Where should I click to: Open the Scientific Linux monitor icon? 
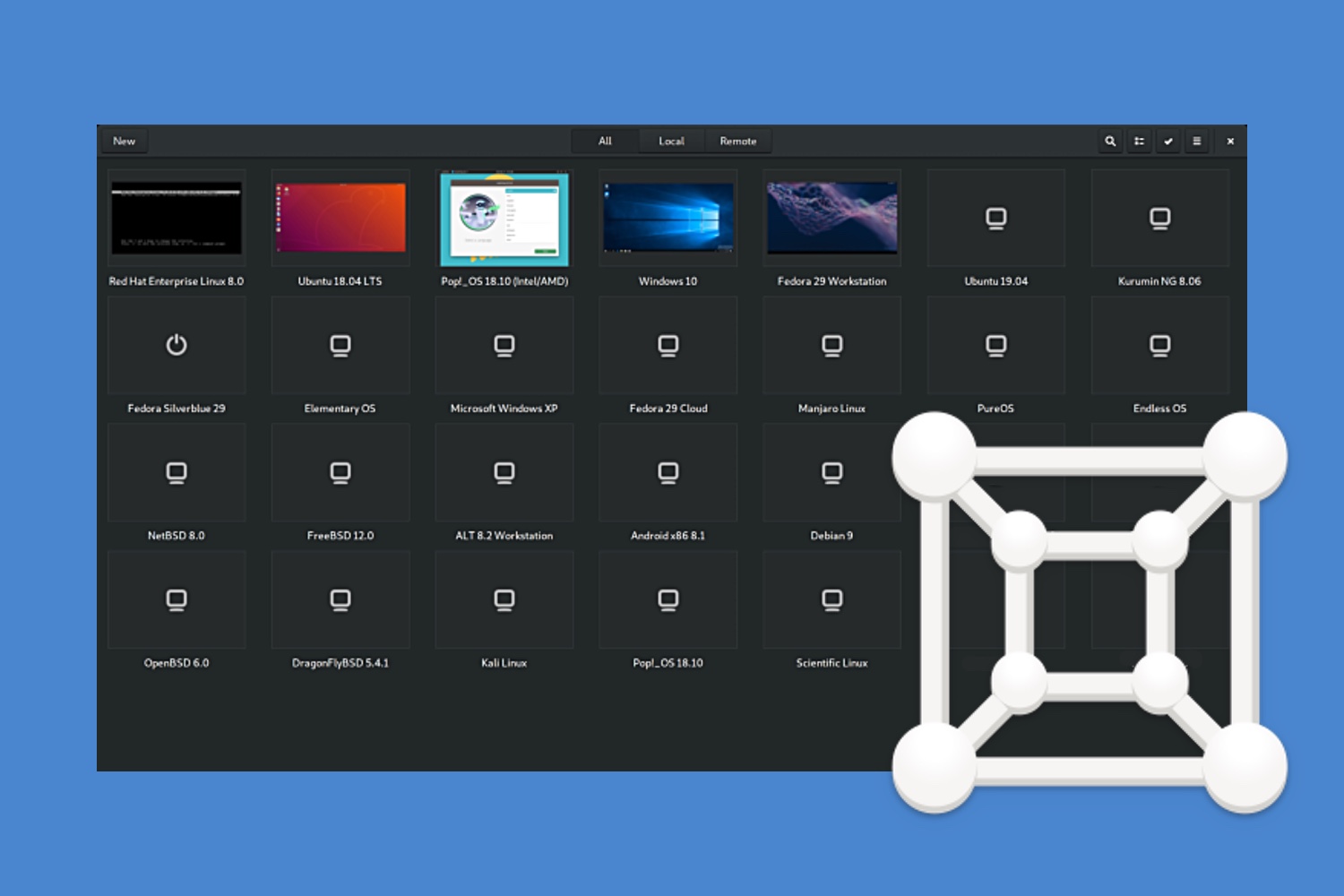tap(832, 600)
